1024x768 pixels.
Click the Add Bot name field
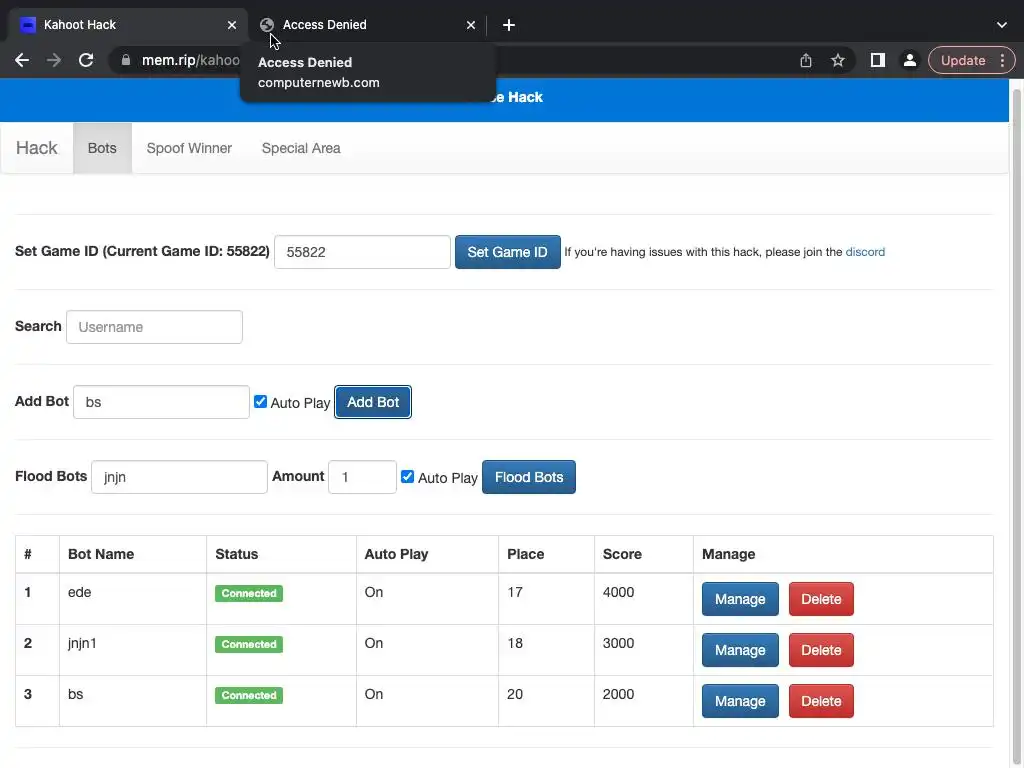pos(161,402)
